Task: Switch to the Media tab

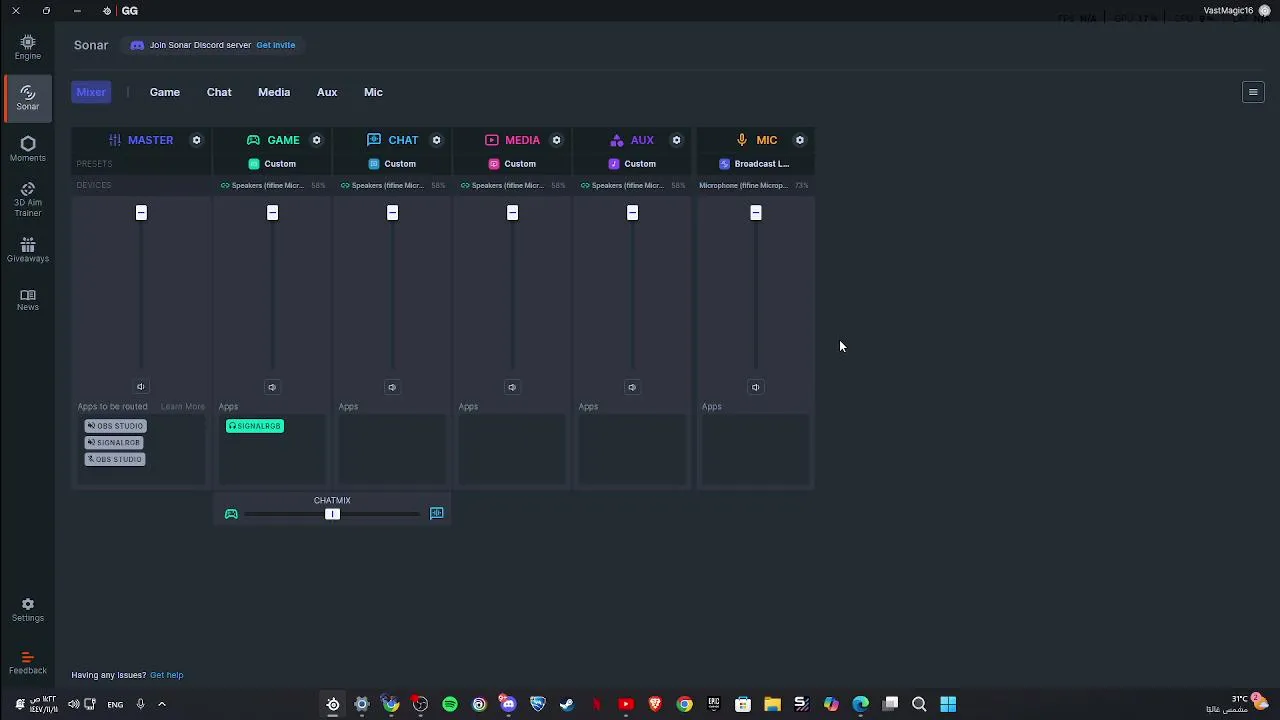Action: pos(274,92)
